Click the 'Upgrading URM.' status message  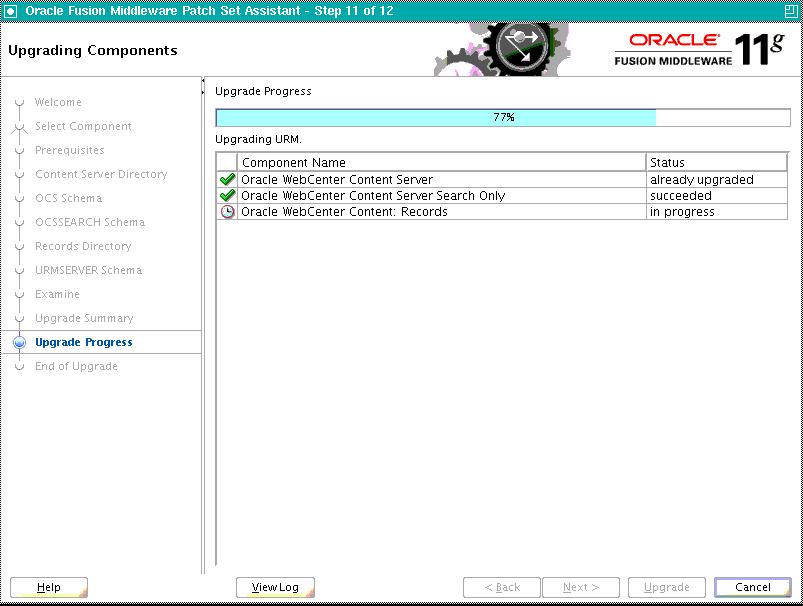pos(258,139)
